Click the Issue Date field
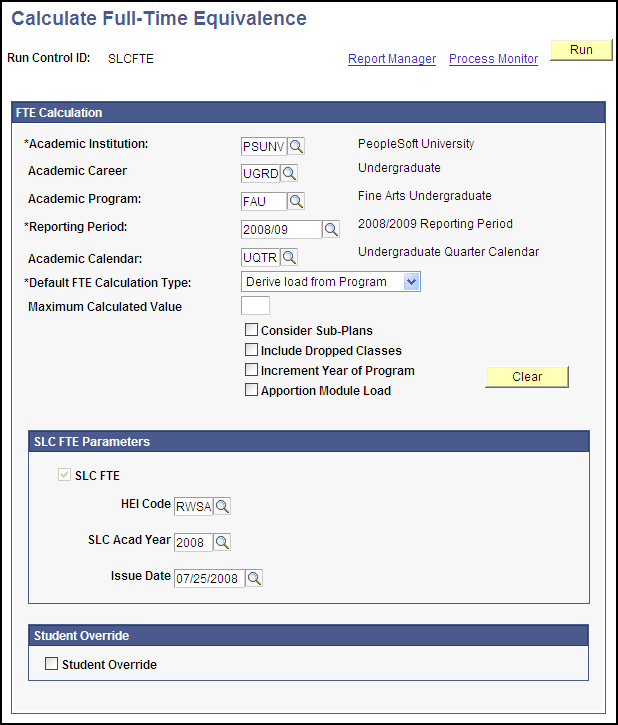Image resolution: width=618 pixels, height=725 pixels. click(x=209, y=578)
